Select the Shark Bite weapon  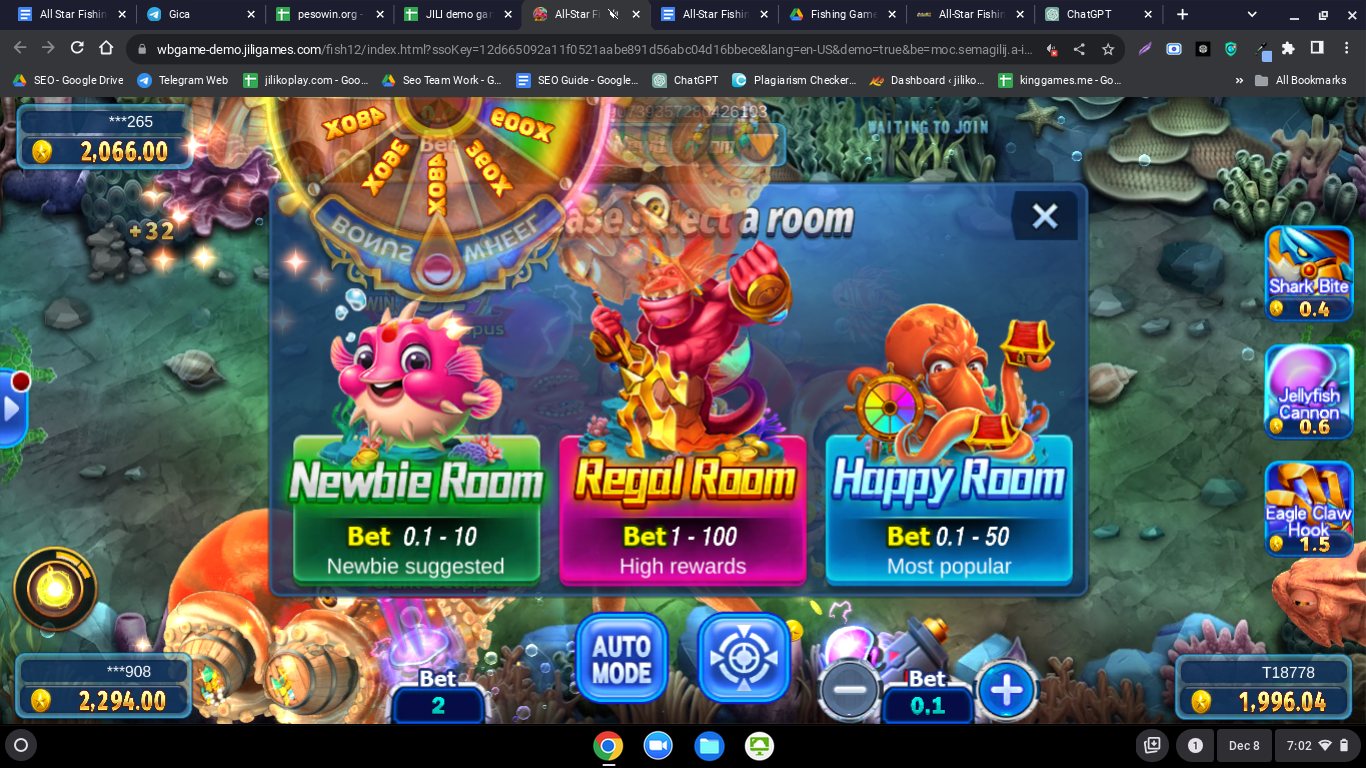click(1309, 274)
